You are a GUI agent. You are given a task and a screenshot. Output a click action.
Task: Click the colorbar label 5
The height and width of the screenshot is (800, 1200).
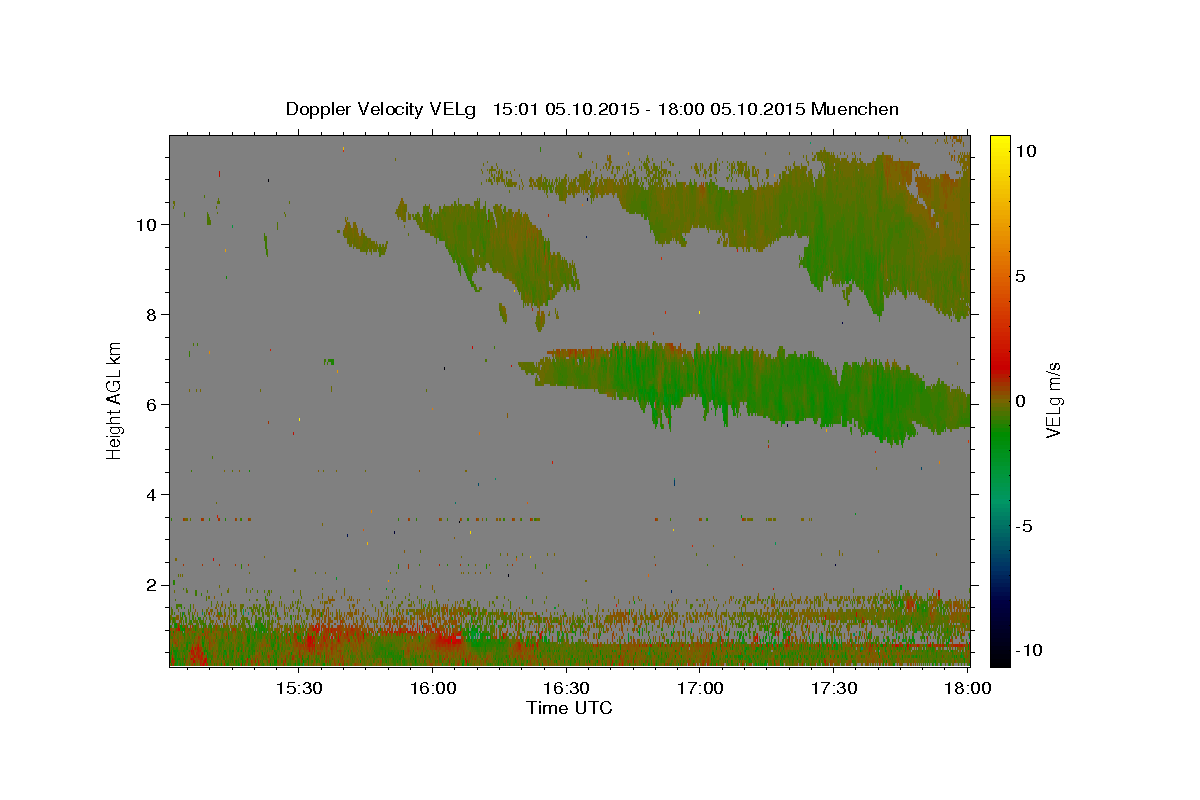[1020, 276]
